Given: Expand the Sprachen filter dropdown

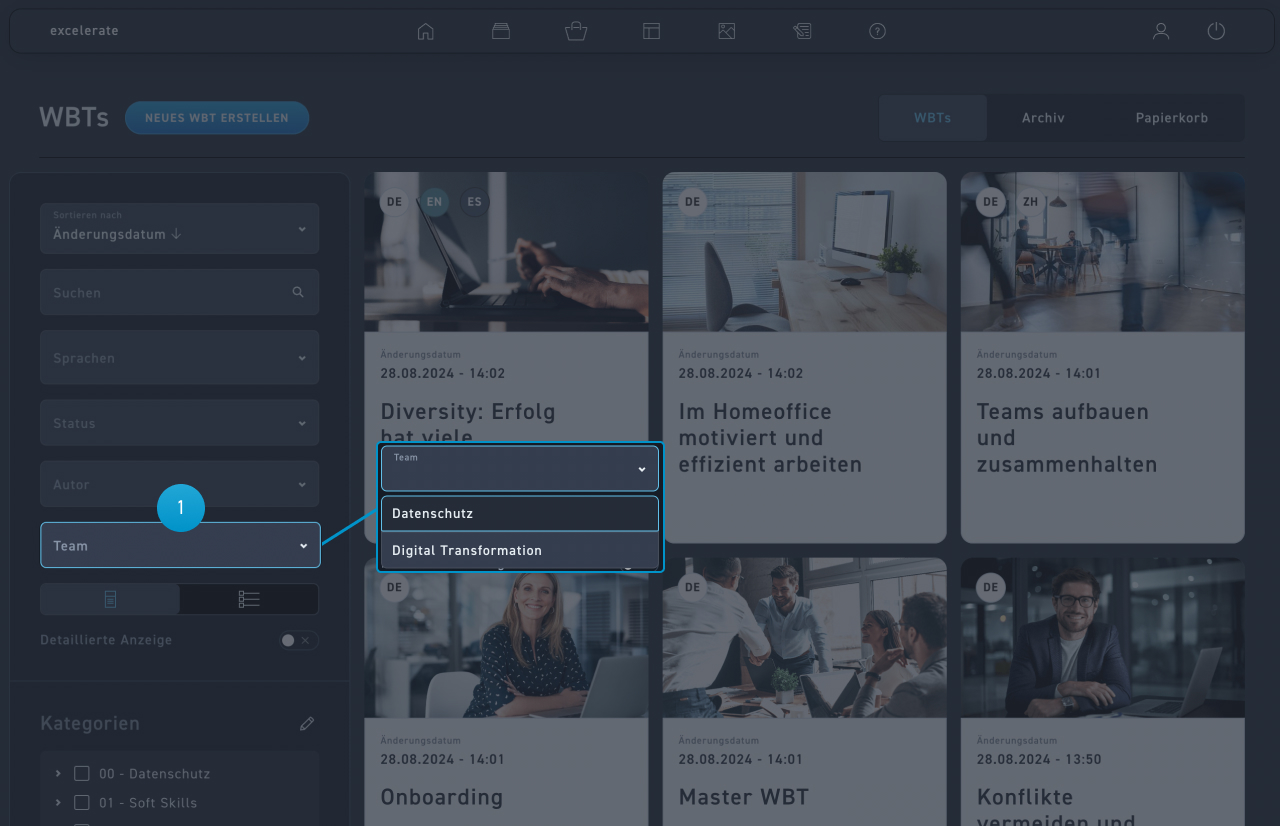Looking at the screenshot, I should [180, 358].
